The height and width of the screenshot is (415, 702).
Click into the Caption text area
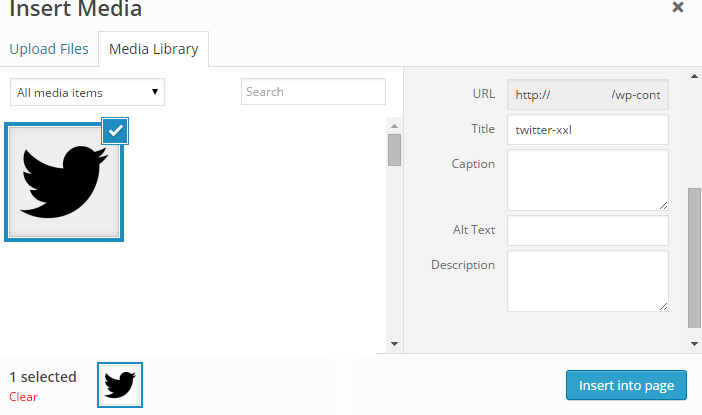coord(588,180)
